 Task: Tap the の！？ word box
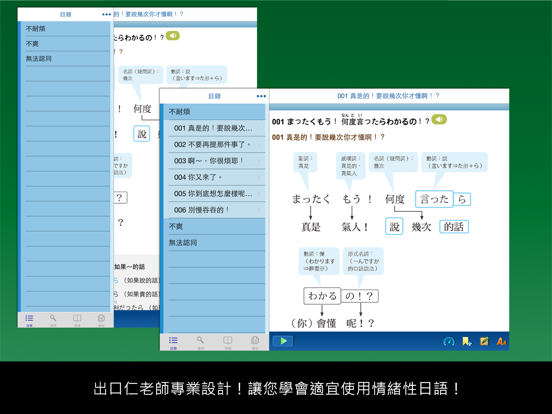coord(360,296)
